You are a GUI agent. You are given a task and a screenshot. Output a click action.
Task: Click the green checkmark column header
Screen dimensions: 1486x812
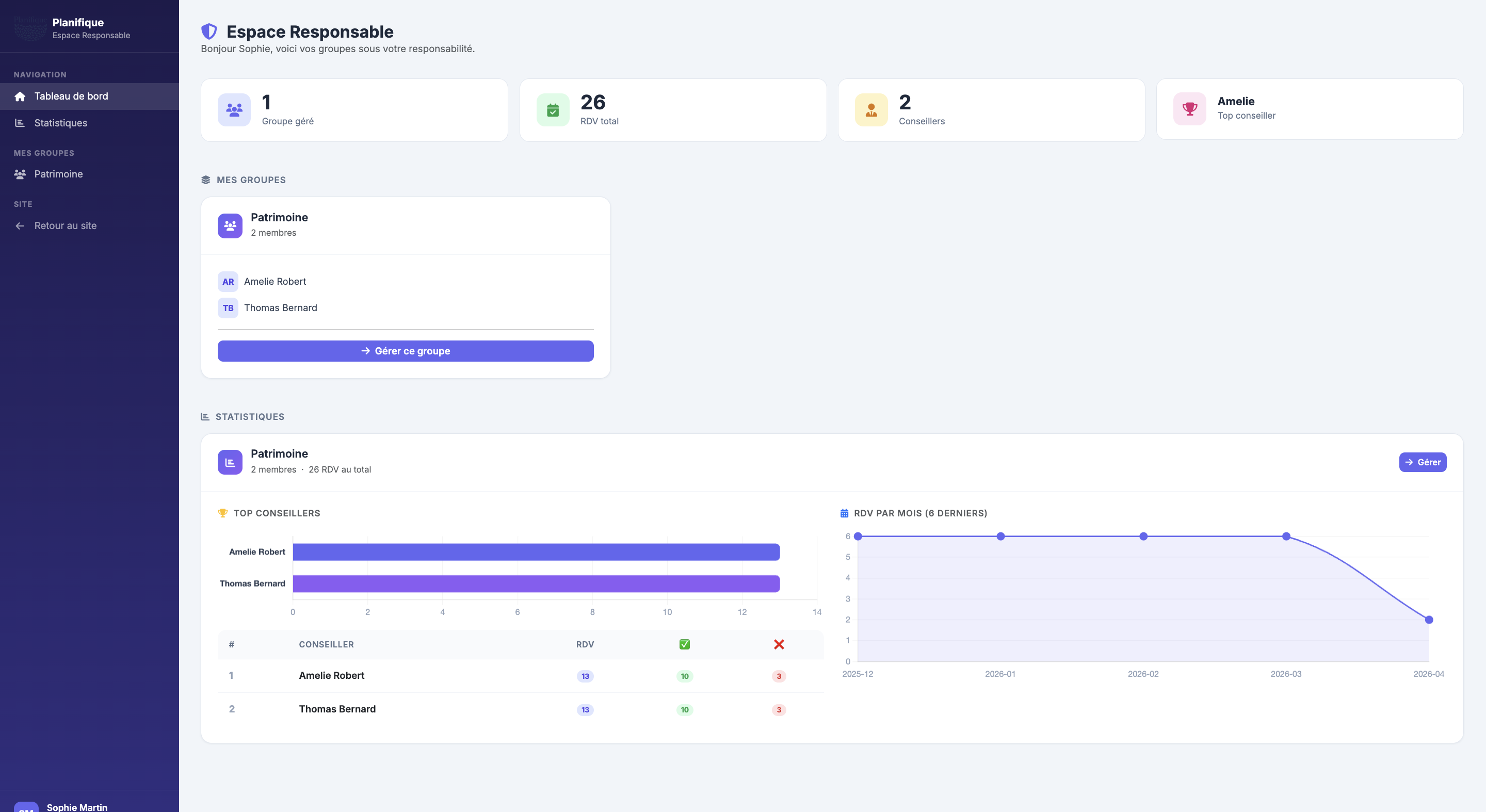[x=684, y=644]
